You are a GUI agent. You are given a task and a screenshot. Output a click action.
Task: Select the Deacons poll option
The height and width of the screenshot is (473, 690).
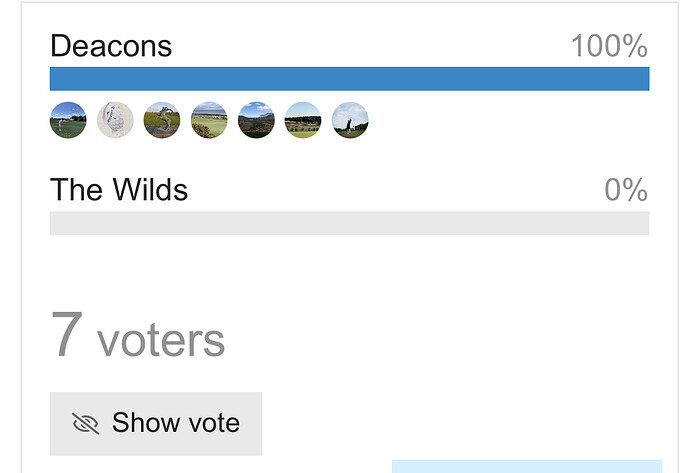(111, 46)
